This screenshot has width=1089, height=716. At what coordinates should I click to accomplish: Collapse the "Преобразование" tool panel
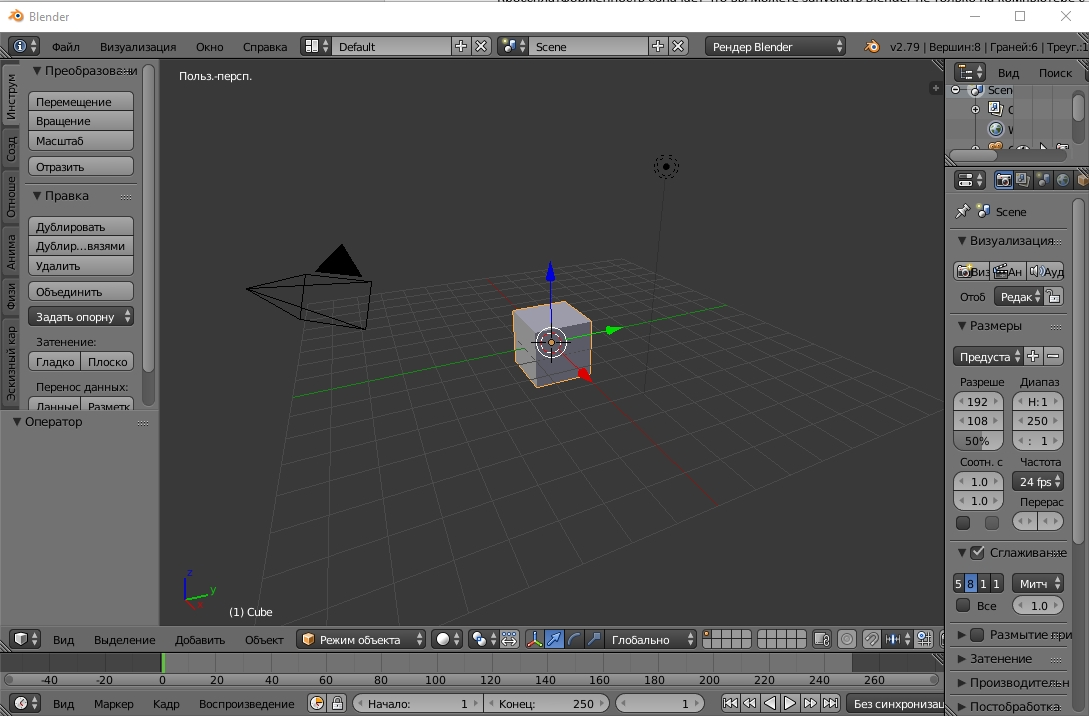[x=84, y=71]
